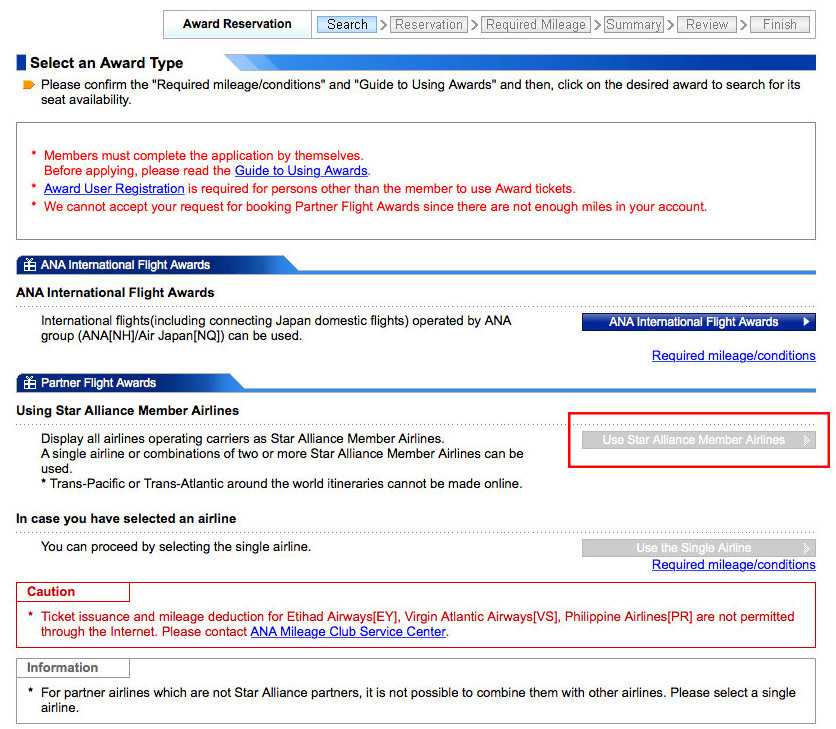
Task: Click the gift icon beside Partner Flight Awards
Action: (29, 383)
